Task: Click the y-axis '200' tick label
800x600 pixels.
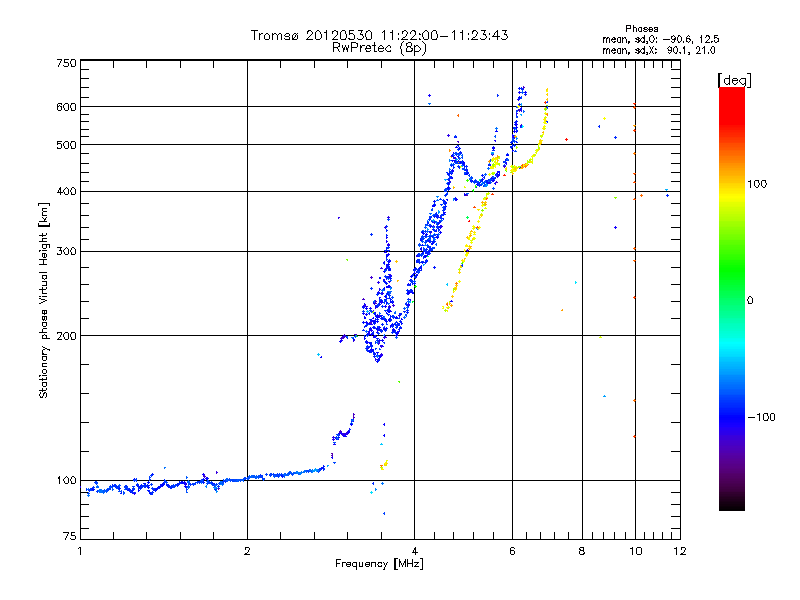Action: click(x=66, y=336)
